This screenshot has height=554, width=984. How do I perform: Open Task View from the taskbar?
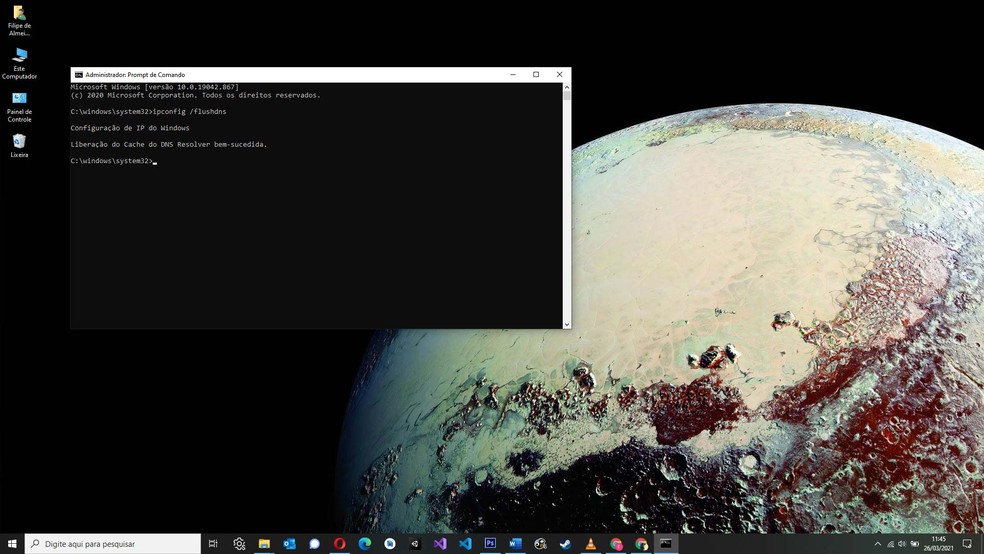(213, 543)
